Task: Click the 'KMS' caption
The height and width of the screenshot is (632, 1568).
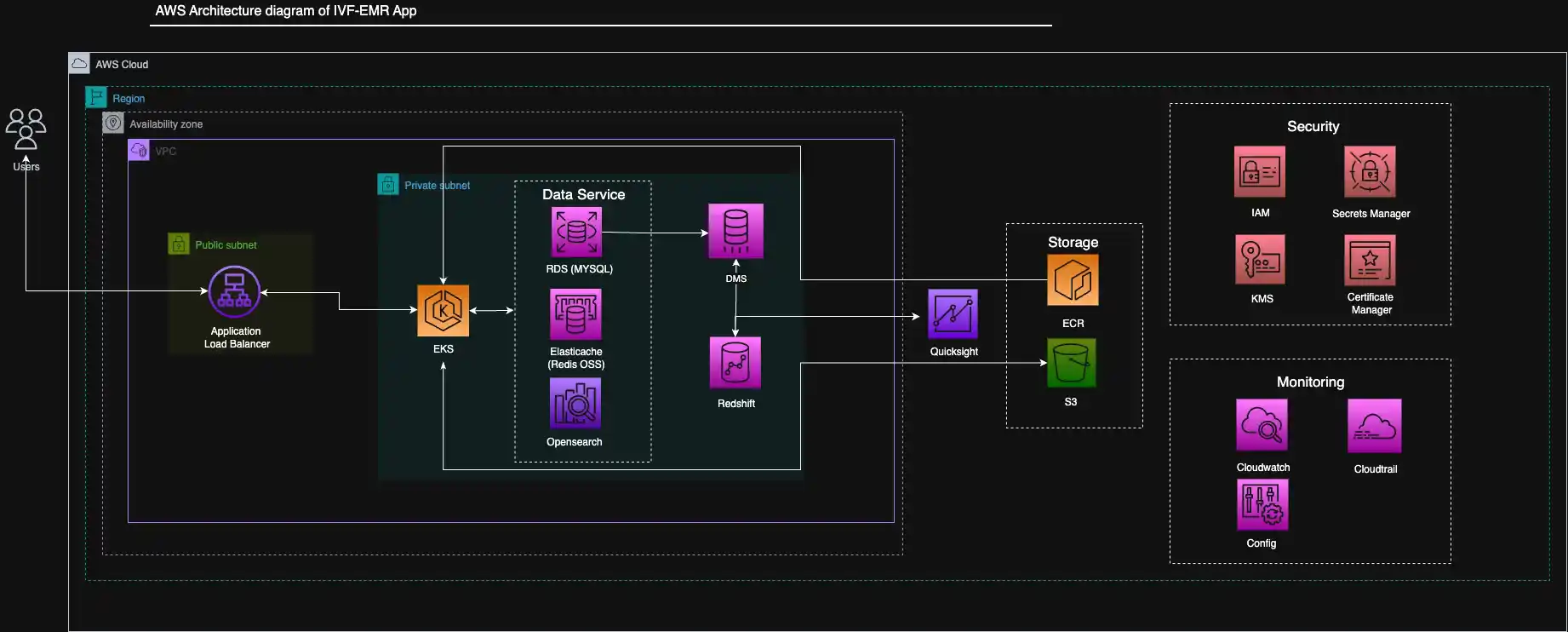Action: 1262,299
